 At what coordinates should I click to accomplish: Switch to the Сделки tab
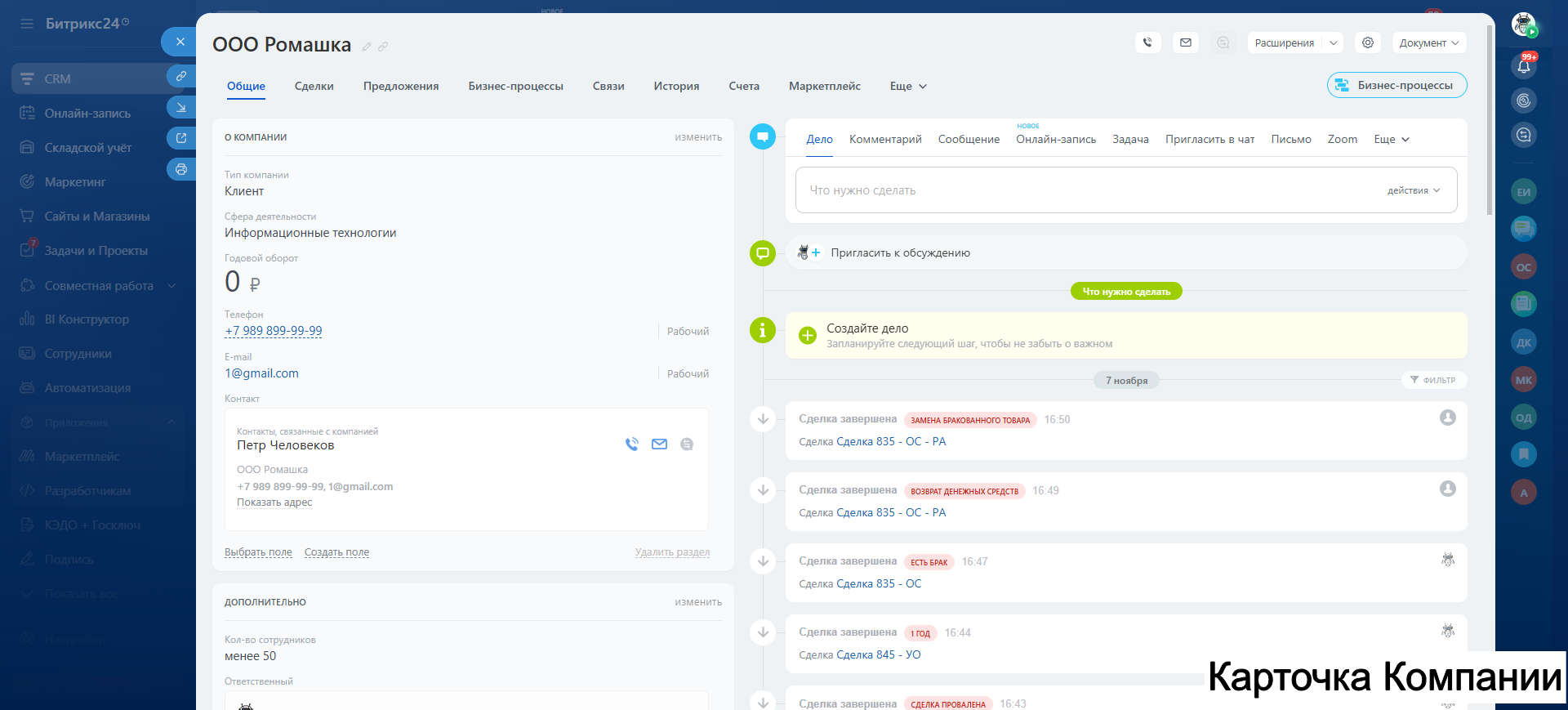point(314,87)
